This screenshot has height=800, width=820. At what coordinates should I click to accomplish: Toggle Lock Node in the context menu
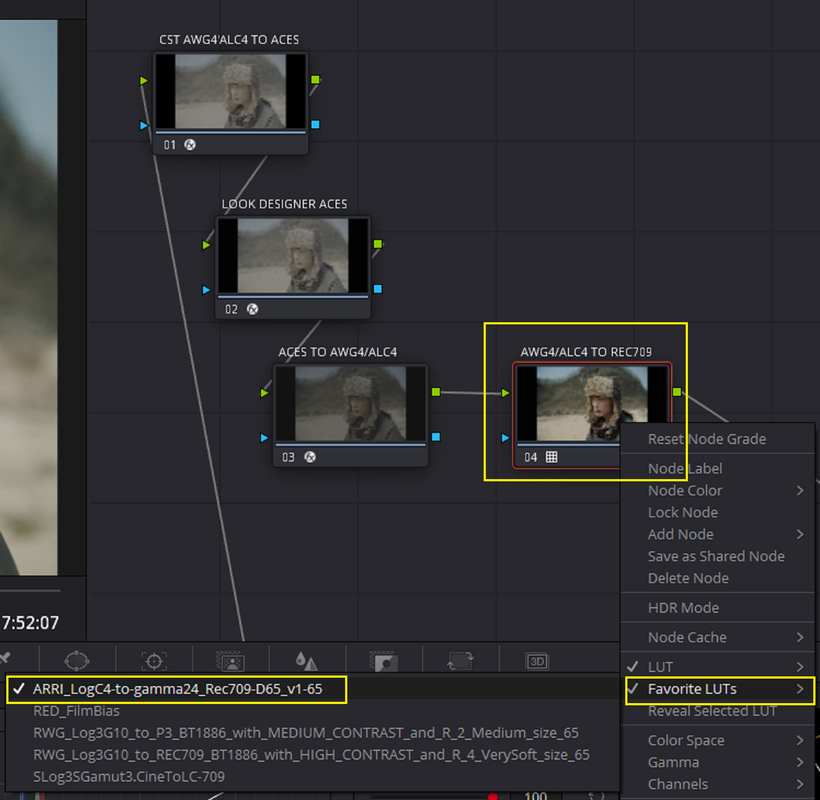(x=718, y=512)
